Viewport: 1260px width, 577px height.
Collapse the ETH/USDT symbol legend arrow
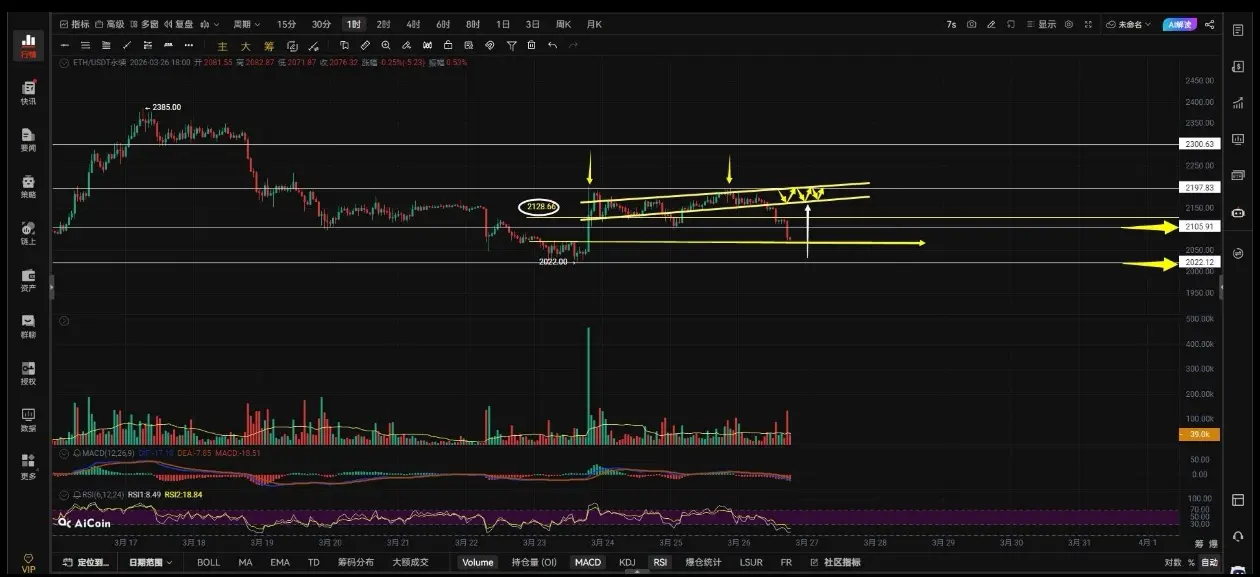point(64,62)
